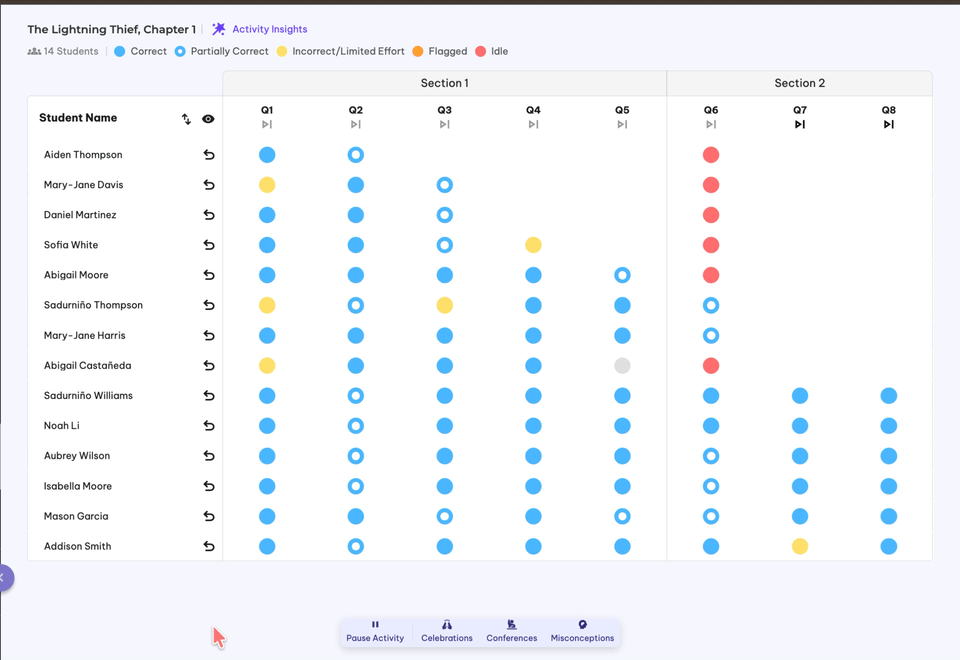960x660 pixels.
Task: Open the Conferences panel
Action: pos(511,631)
